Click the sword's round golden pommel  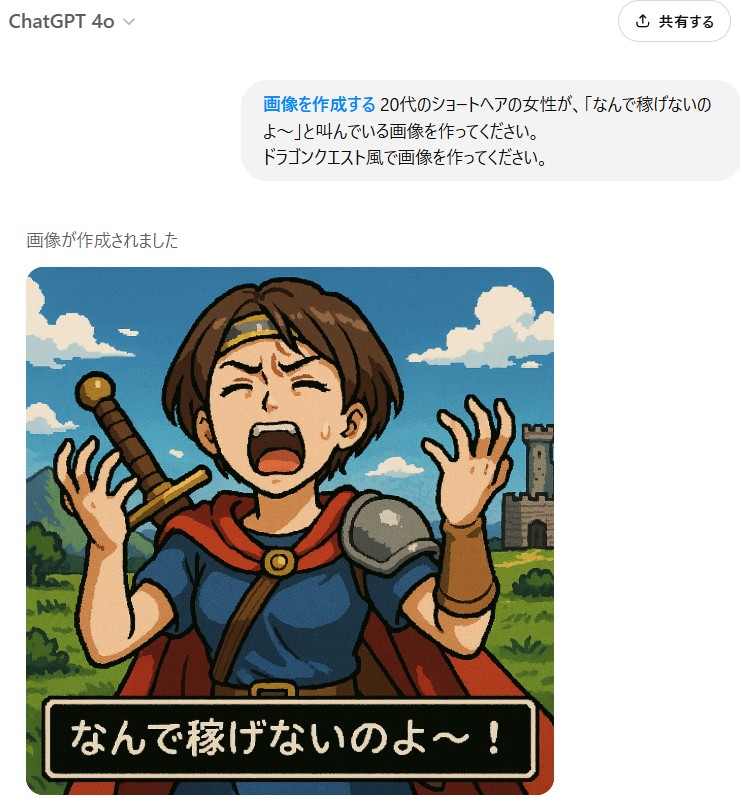coord(95,388)
